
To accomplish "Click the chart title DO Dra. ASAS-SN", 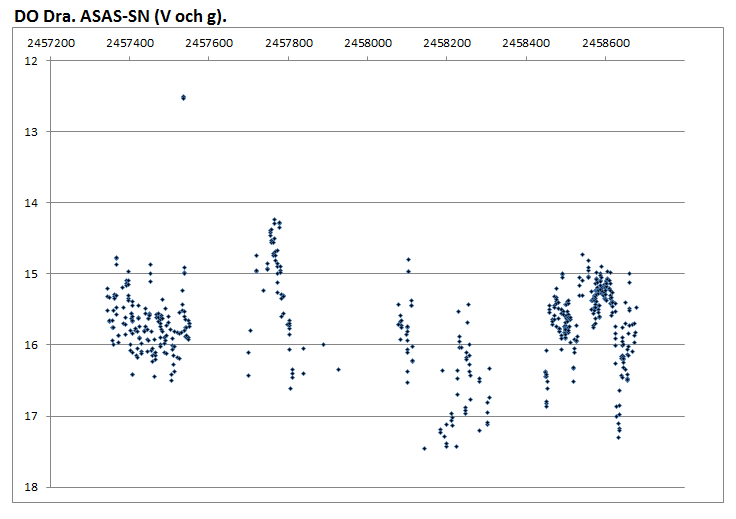I will [x=130, y=17].
